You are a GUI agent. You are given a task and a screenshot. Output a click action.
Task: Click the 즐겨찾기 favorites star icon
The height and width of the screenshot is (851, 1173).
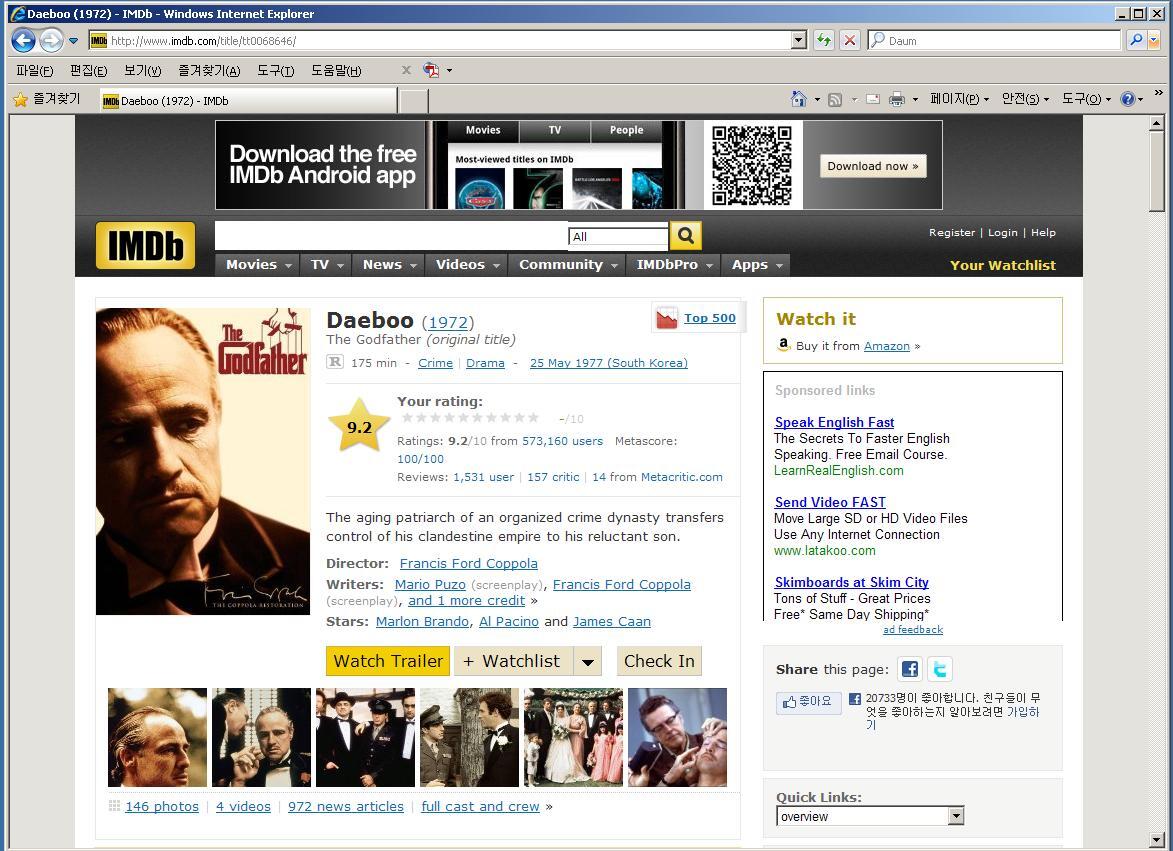coord(20,99)
